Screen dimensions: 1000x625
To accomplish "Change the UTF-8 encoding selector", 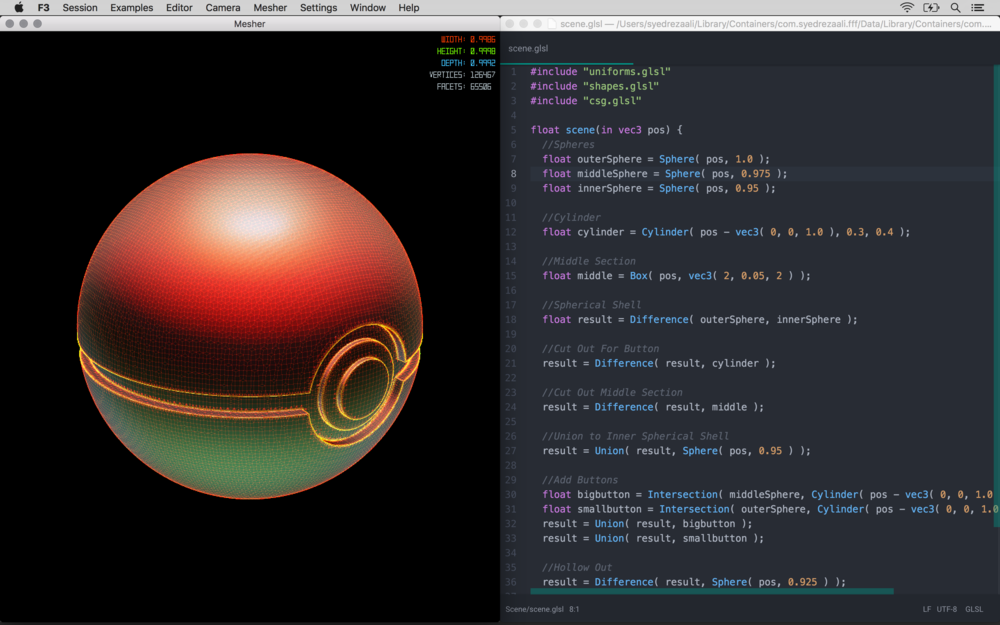I will coord(947,609).
